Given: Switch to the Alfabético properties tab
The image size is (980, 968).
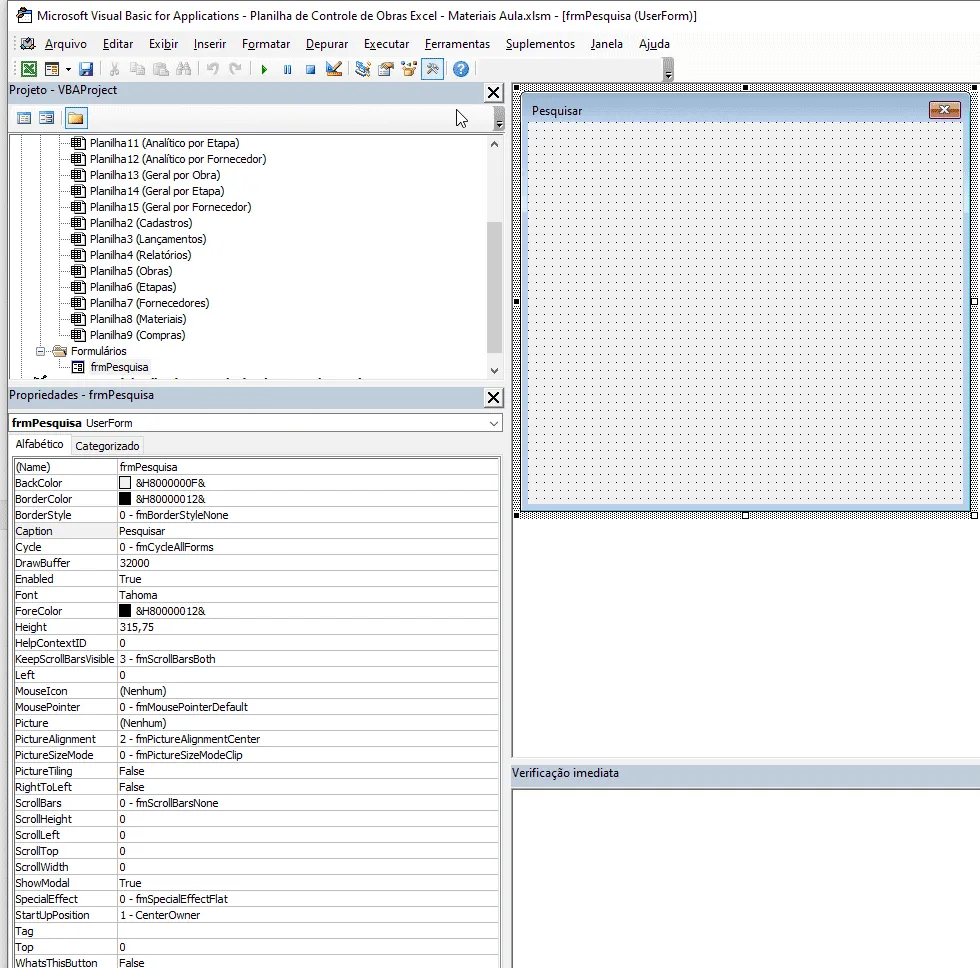Looking at the screenshot, I should pos(39,444).
